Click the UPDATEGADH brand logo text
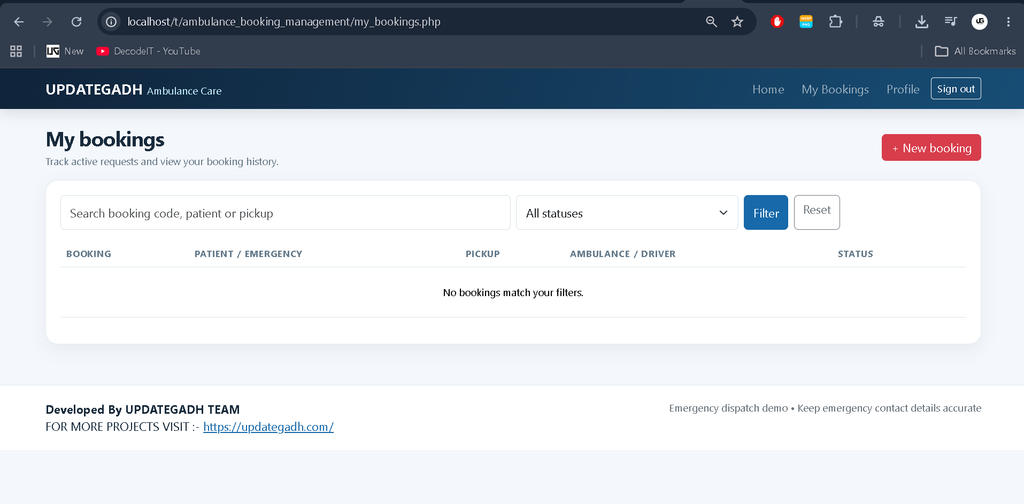The height and width of the screenshot is (504, 1024). pyautogui.click(x=94, y=89)
